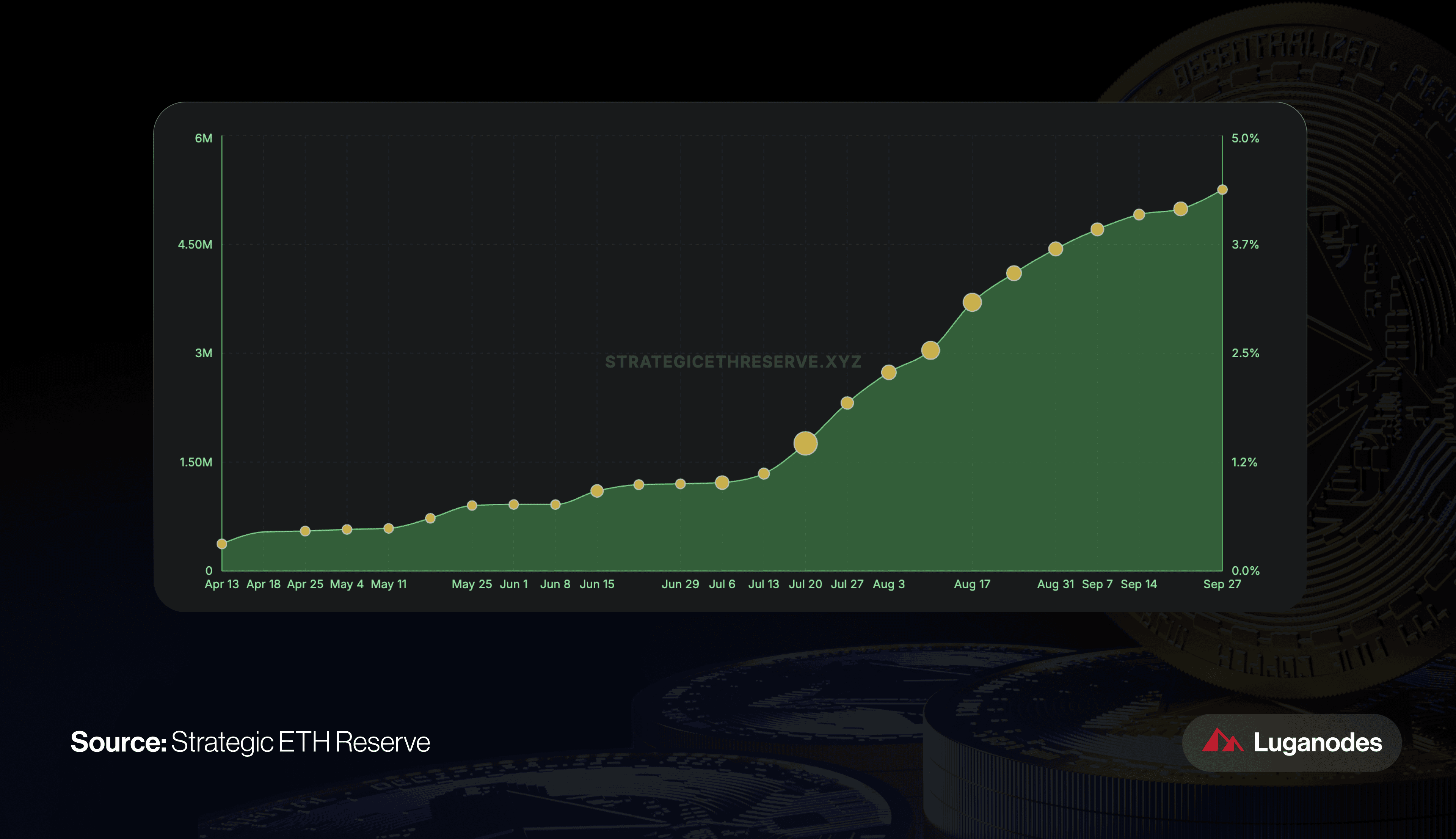Click the data point above Aug 17
Screen dimensions: 1456x839
(972, 302)
